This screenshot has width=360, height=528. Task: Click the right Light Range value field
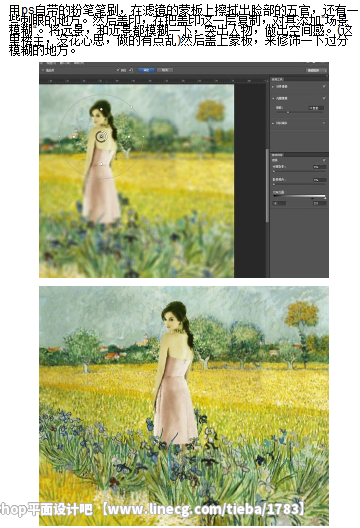pyautogui.click(x=319, y=203)
